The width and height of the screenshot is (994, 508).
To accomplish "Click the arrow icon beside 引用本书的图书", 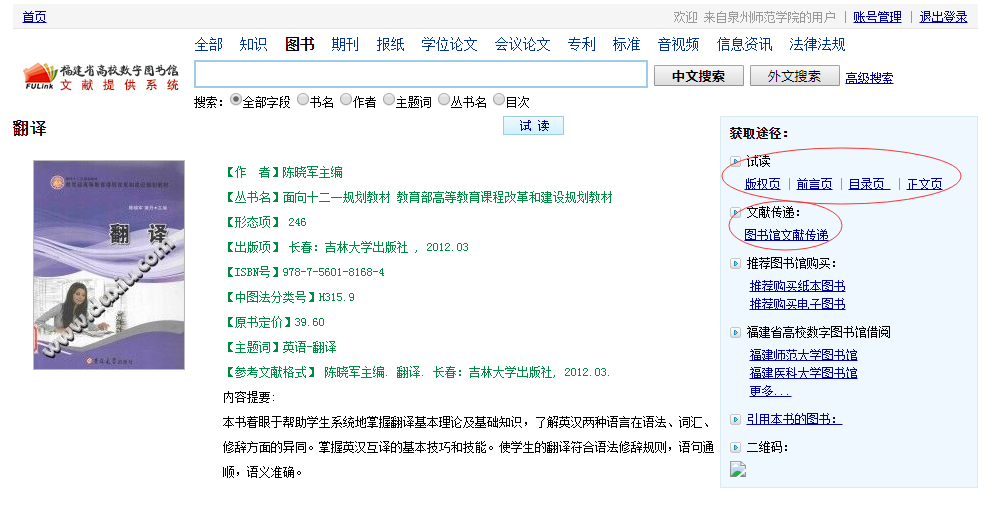I will click(x=736, y=420).
